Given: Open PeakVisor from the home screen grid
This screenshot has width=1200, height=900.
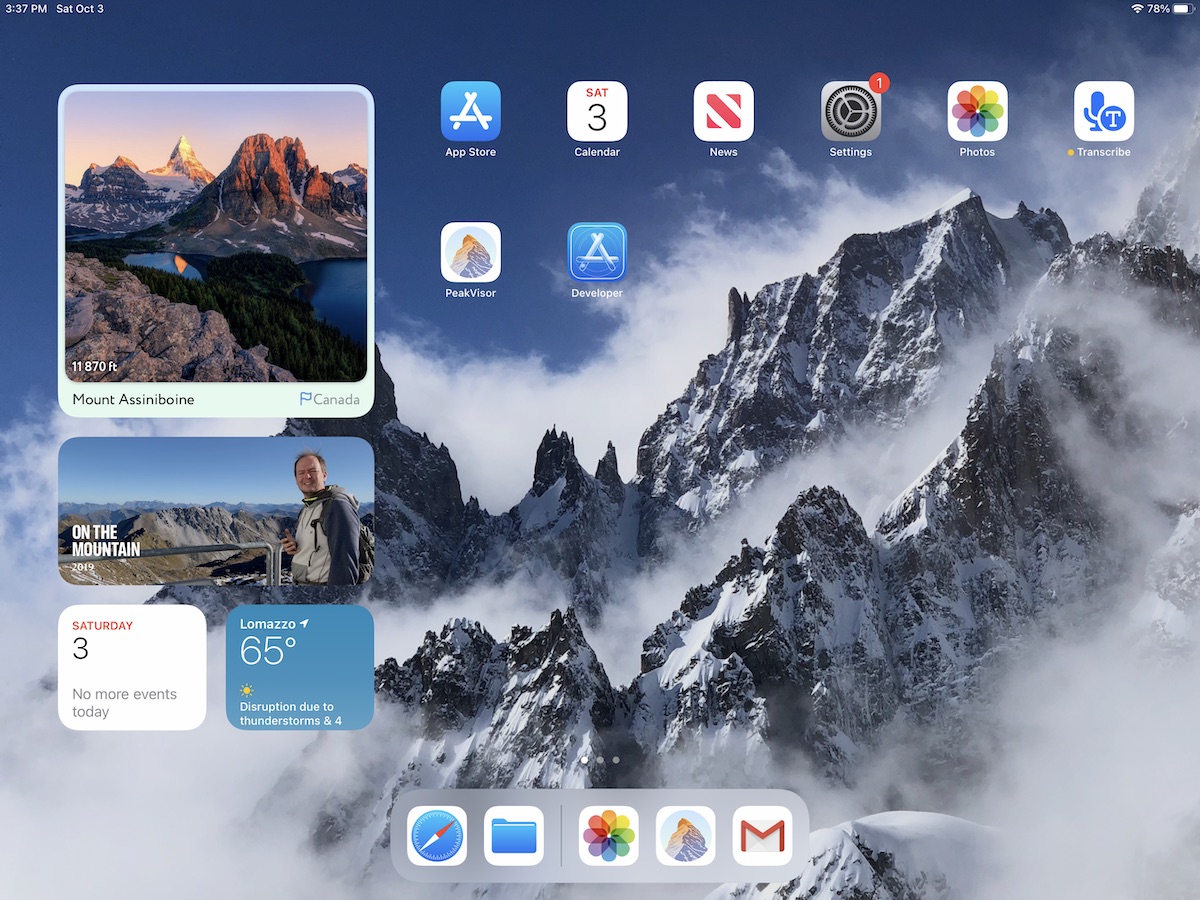Looking at the screenshot, I should point(470,252).
